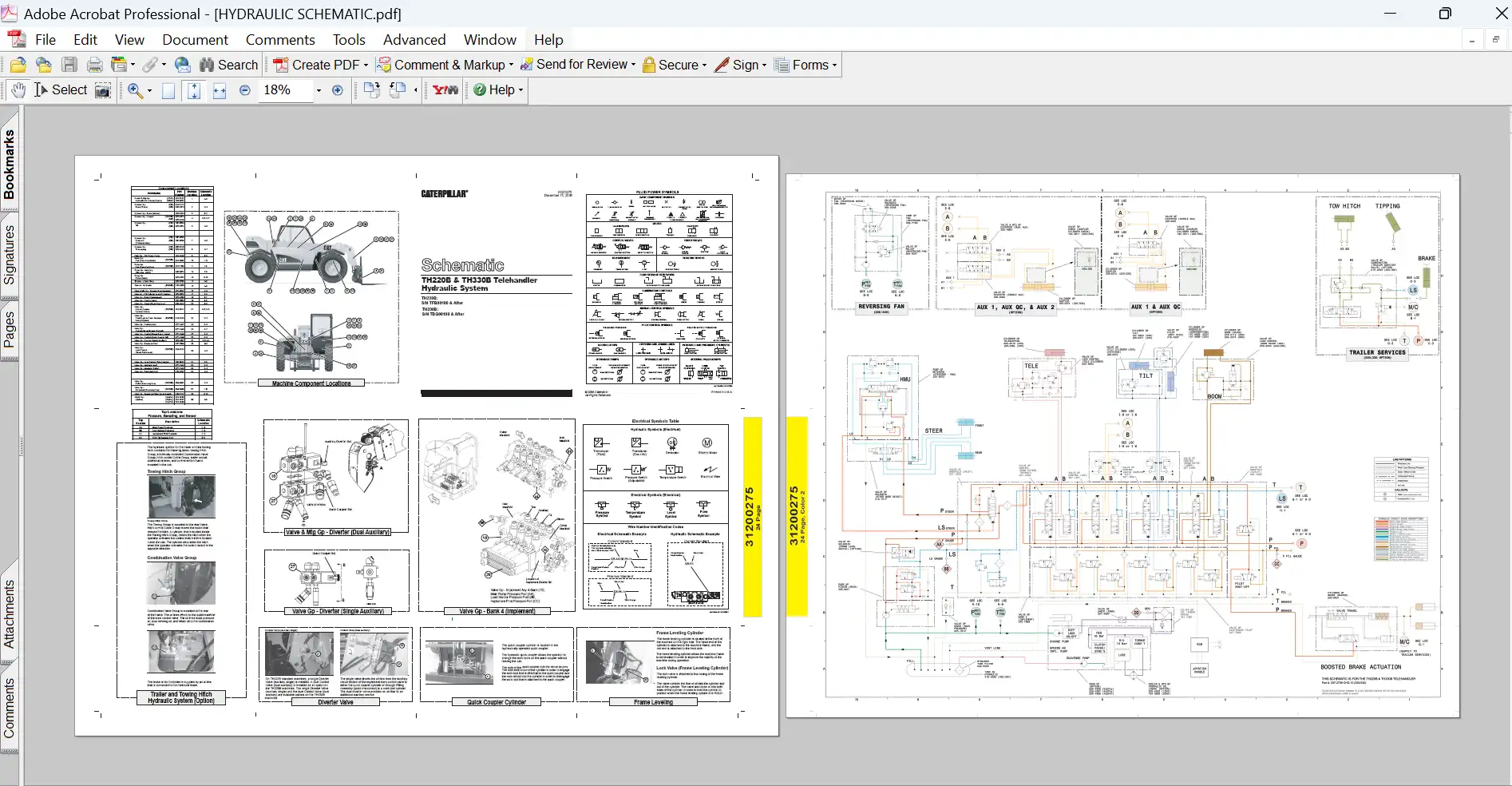This screenshot has width=1512, height=786.
Task: Open the Attachments side panel tab
Action: click(x=10, y=613)
